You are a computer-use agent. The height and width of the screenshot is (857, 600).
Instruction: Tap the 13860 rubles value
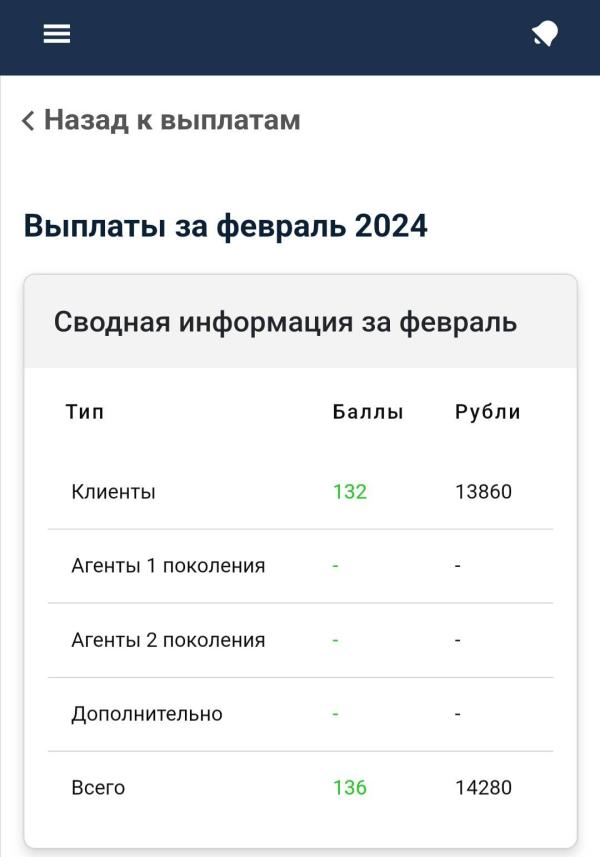coord(483,491)
